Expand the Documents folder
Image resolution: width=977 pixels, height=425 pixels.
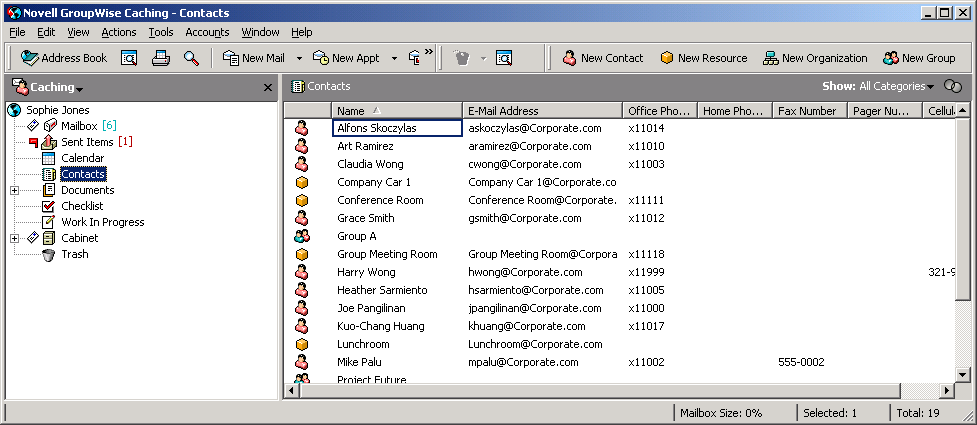tap(15, 190)
